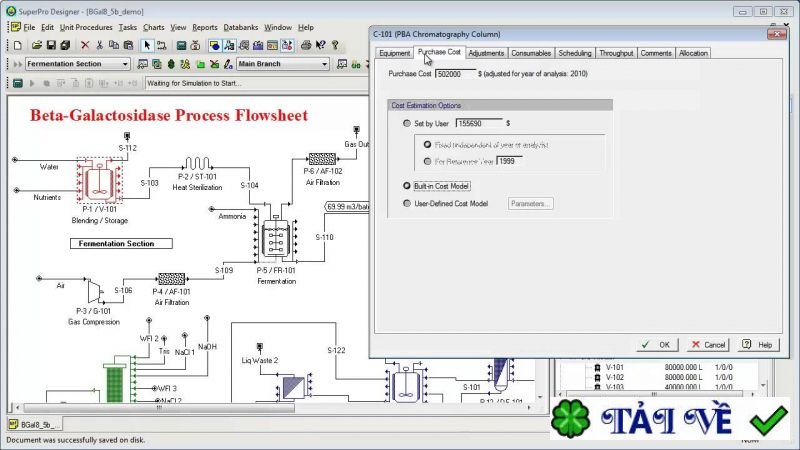Viewport: 800px width, 450px height.
Task: Click the BGal8_5b document tab at bottom
Action: coord(36,424)
